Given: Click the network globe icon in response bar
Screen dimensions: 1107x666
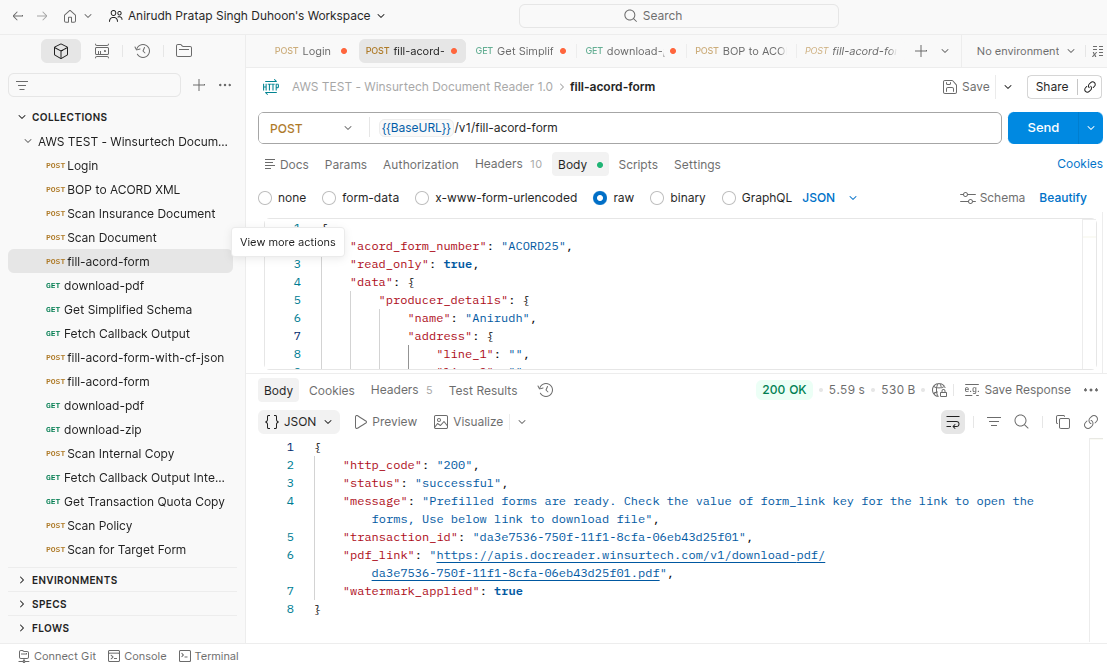Looking at the screenshot, I should (x=939, y=390).
